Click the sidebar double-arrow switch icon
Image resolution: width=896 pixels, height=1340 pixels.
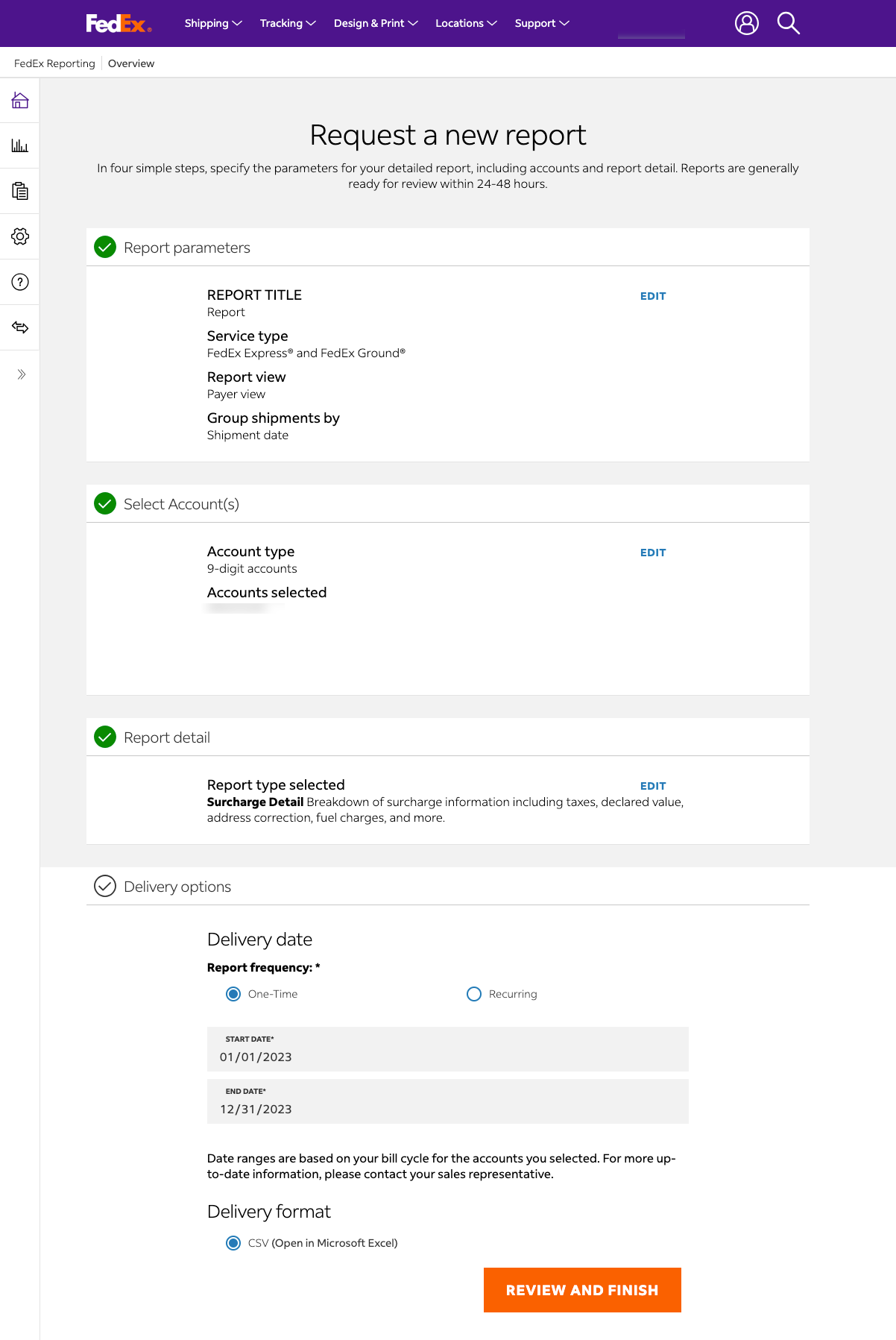tap(20, 327)
